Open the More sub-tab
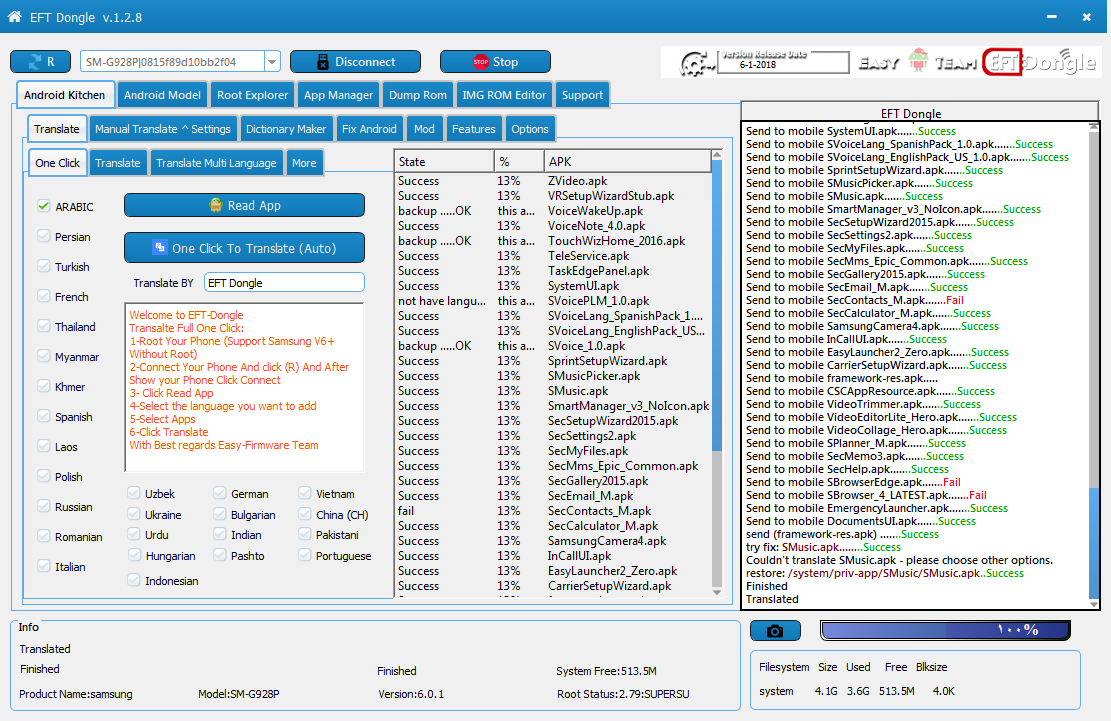This screenshot has height=721, width=1111. click(304, 163)
